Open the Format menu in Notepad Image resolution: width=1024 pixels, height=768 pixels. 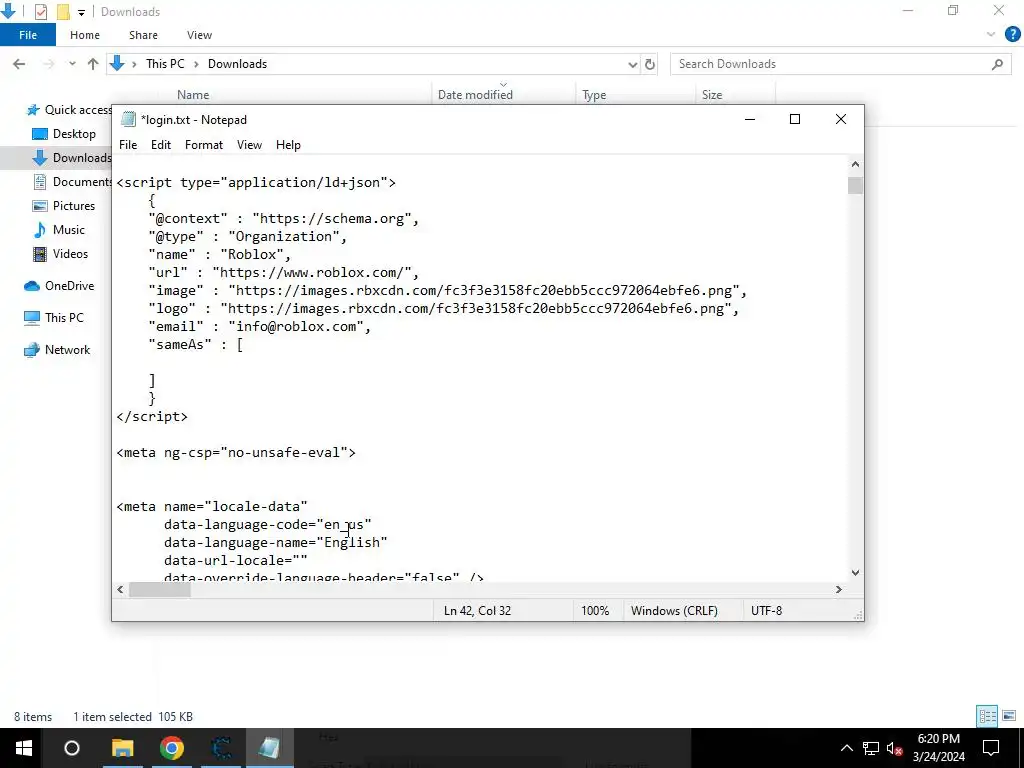tap(204, 145)
